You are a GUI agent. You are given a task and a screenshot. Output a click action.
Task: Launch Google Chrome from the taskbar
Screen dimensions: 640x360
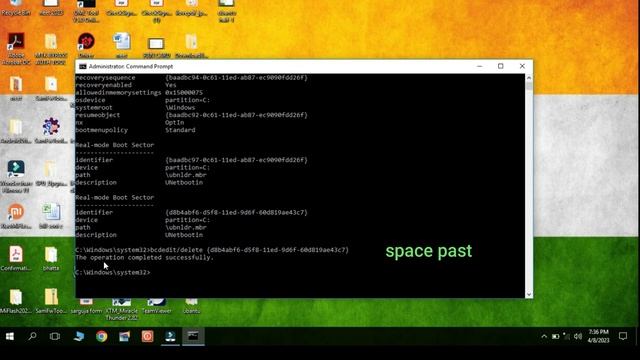coord(102,336)
